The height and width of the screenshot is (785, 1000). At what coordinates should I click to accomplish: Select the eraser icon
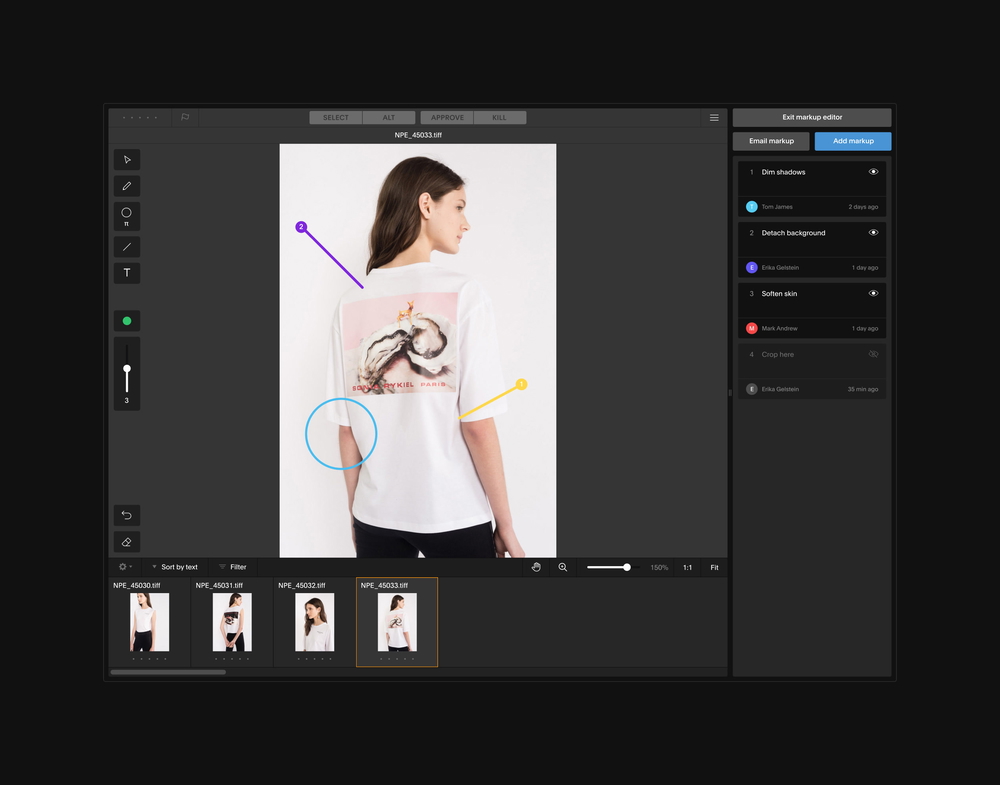[x=126, y=541]
